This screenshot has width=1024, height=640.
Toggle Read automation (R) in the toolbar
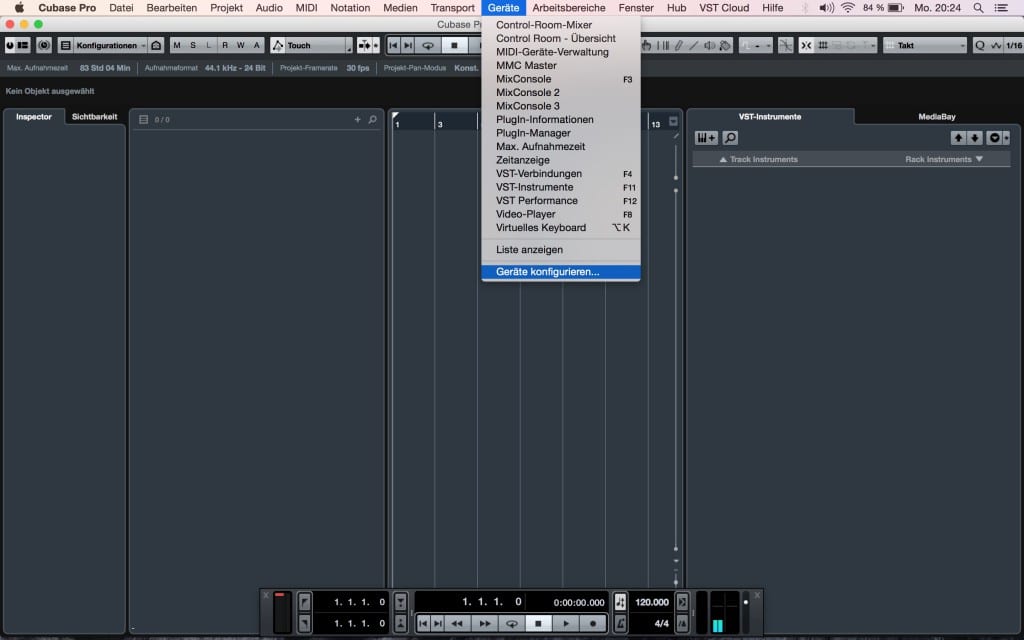coord(225,46)
